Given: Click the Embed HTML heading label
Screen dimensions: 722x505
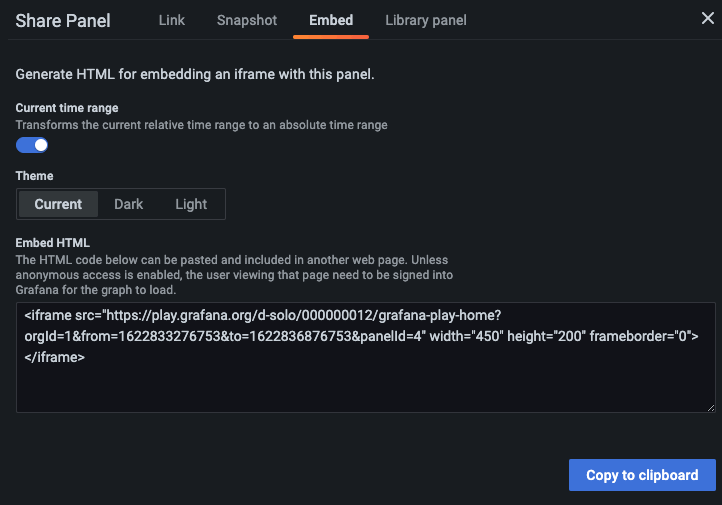Looking at the screenshot, I should tap(53, 242).
